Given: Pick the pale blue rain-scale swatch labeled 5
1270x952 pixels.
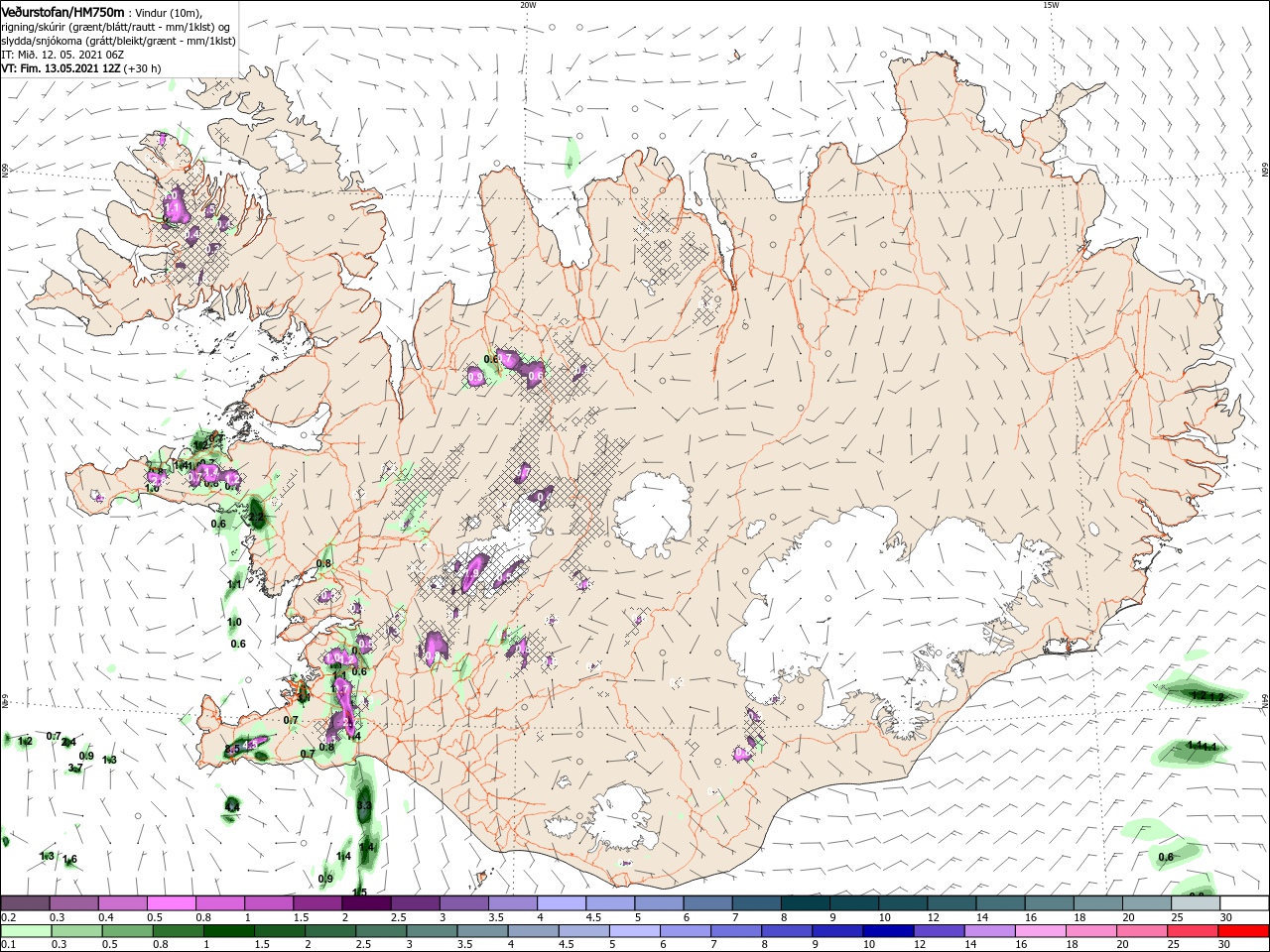Looking at the screenshot, I should point(634,930).
